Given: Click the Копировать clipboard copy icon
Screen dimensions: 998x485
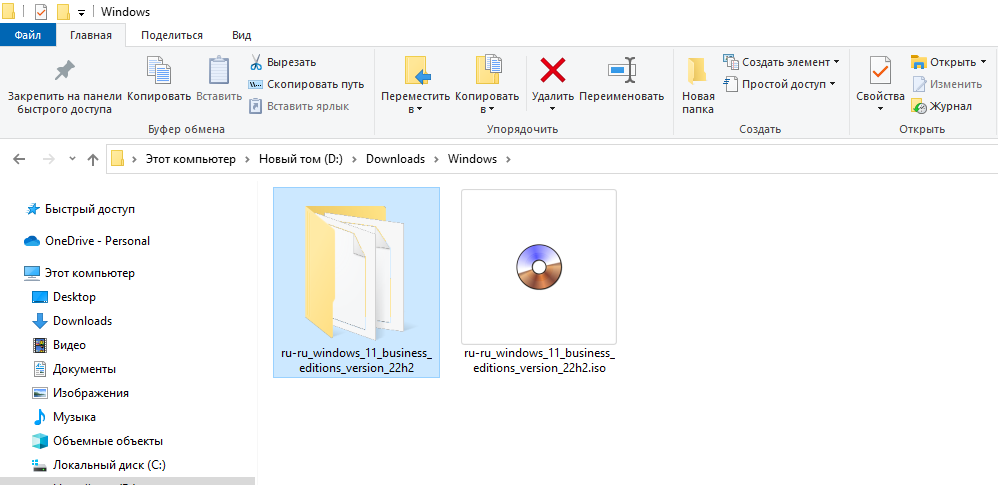Looking at the screenshot, I should tap(158, 71).
